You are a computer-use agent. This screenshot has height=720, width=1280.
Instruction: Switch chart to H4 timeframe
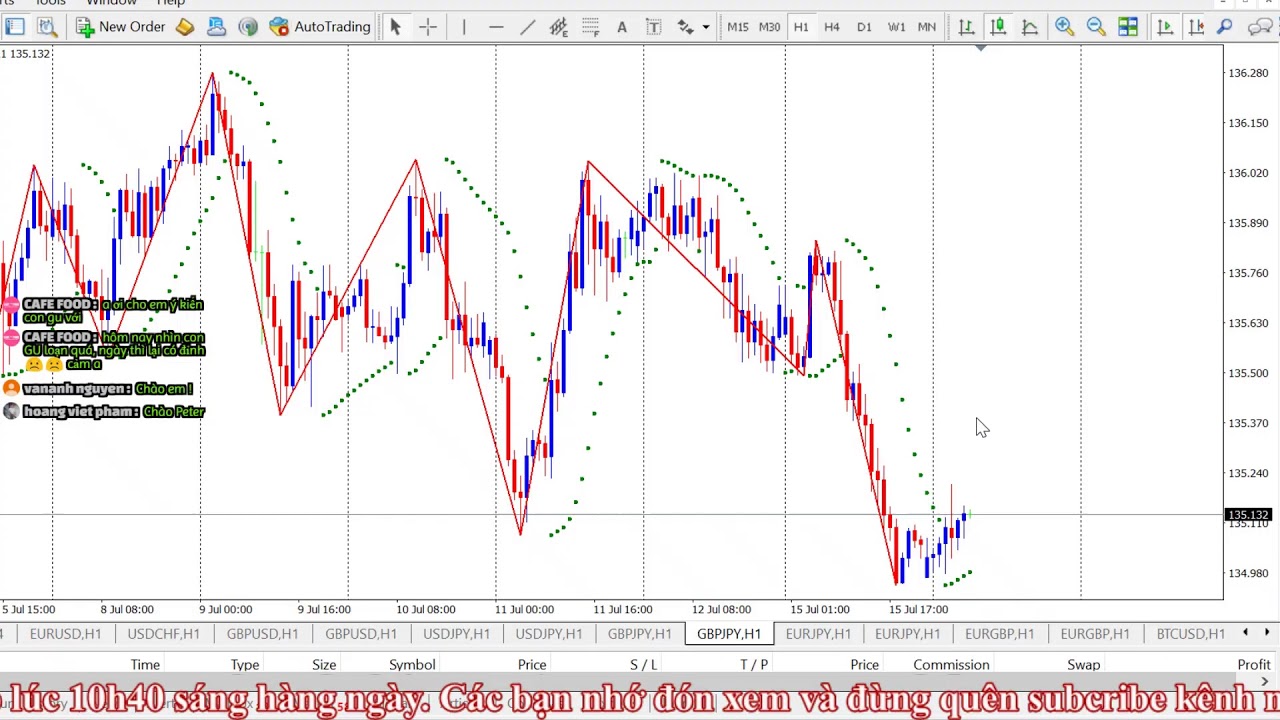coord(832,27)
